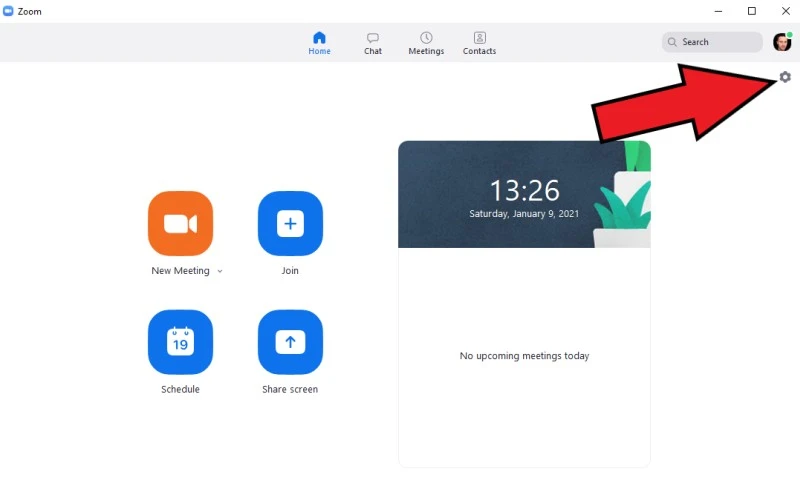800x480 pixels.
Task: Start a New Meeting with the orange camera icon
Action: coord(180,223)
